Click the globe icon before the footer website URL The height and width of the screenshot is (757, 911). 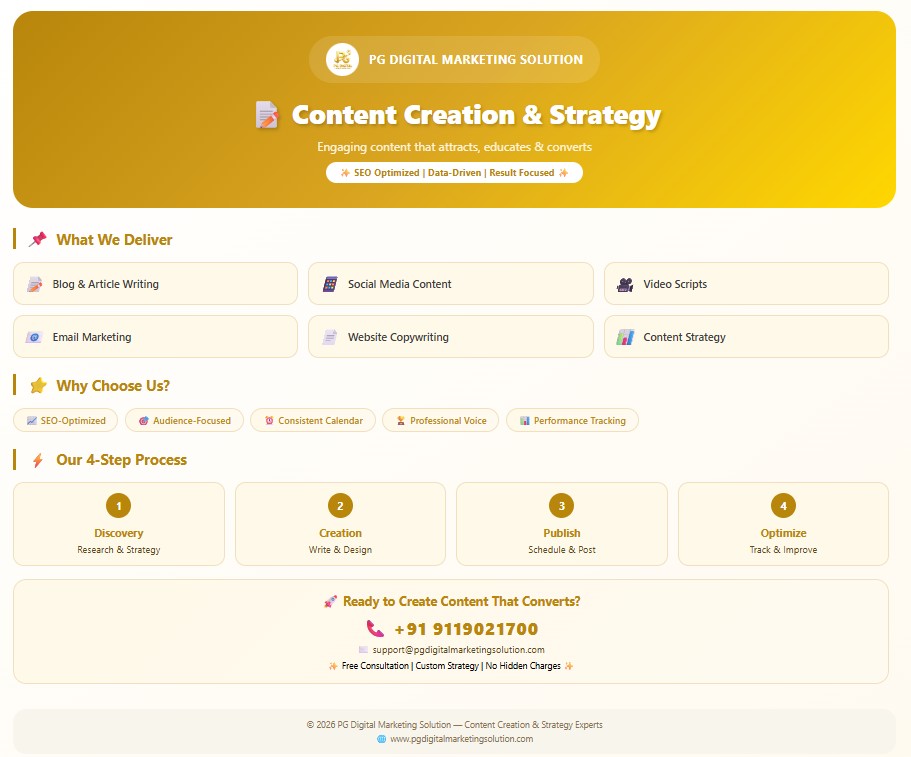[x=382, y=739]
